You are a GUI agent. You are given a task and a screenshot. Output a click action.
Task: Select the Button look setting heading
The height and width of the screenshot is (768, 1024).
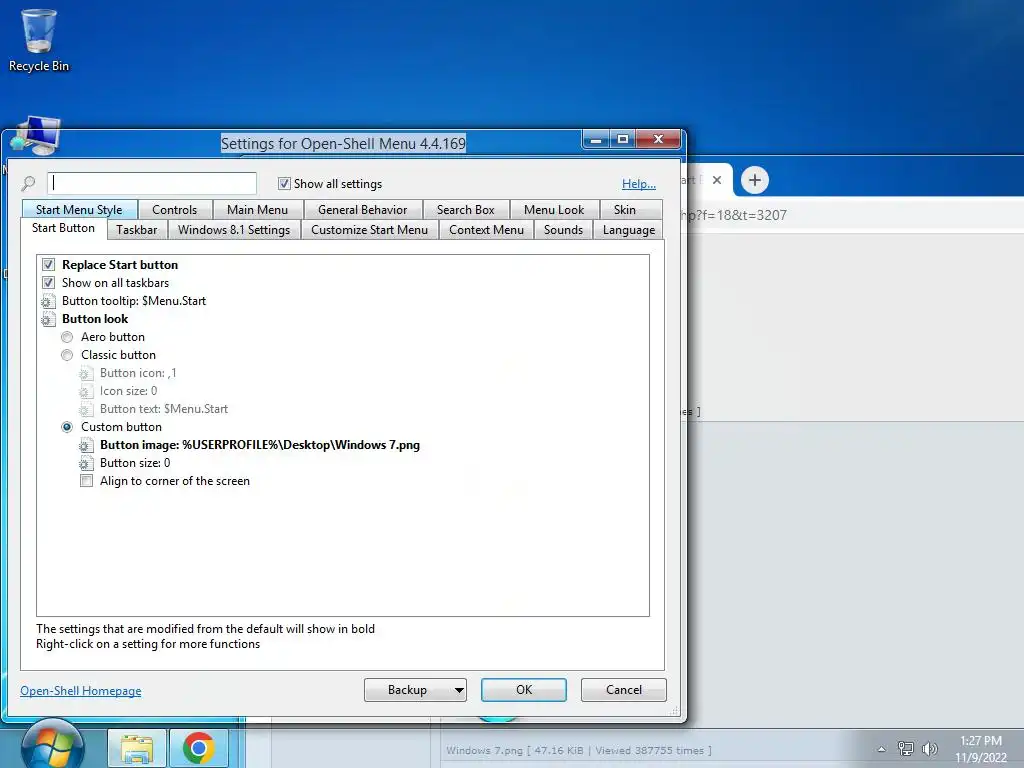pos(95,319)
